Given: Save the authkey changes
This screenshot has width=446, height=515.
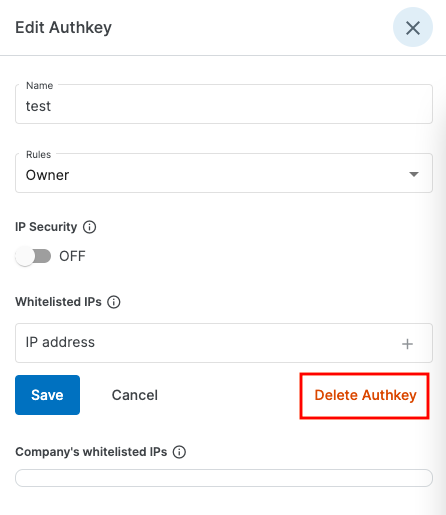Looking at the screenshot, I should click(x=47, y=395).
